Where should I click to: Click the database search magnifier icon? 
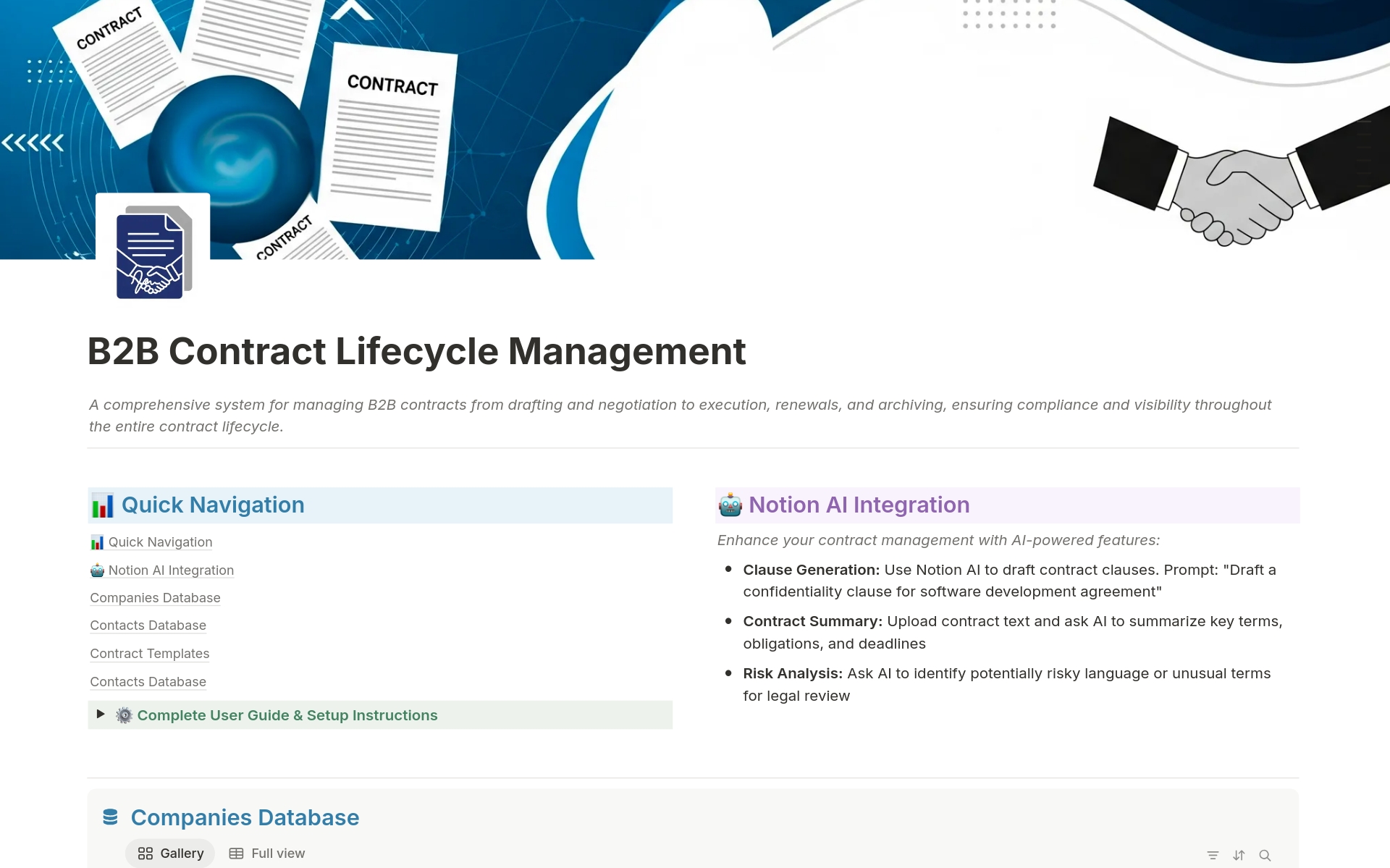(x=1265, y=855)
